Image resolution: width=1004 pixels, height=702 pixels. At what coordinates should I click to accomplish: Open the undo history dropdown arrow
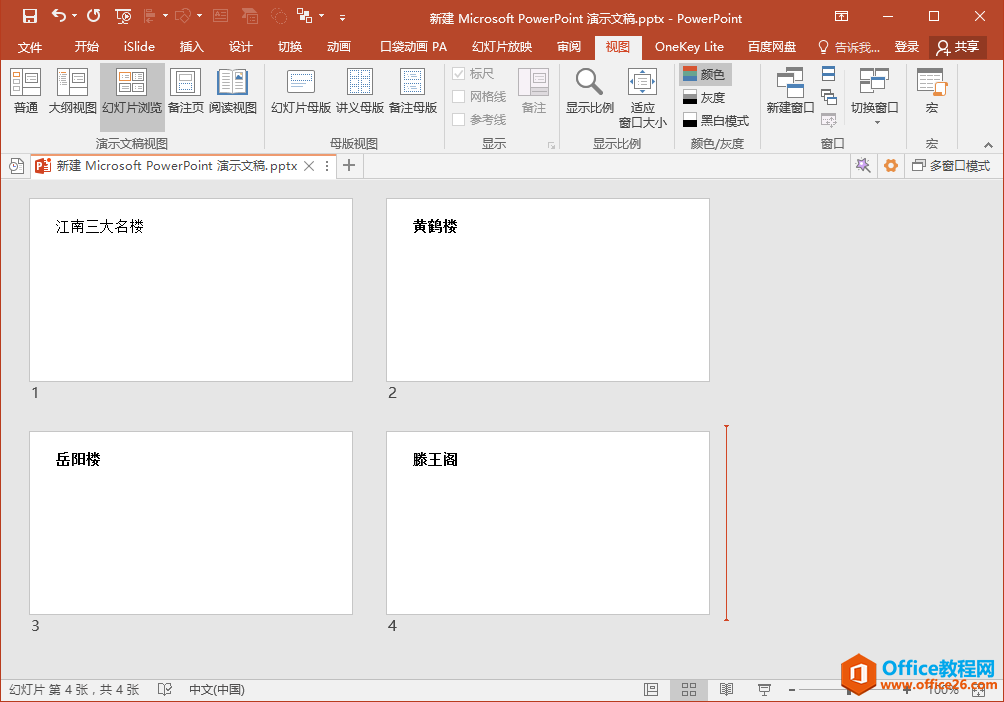click(74, 16)
